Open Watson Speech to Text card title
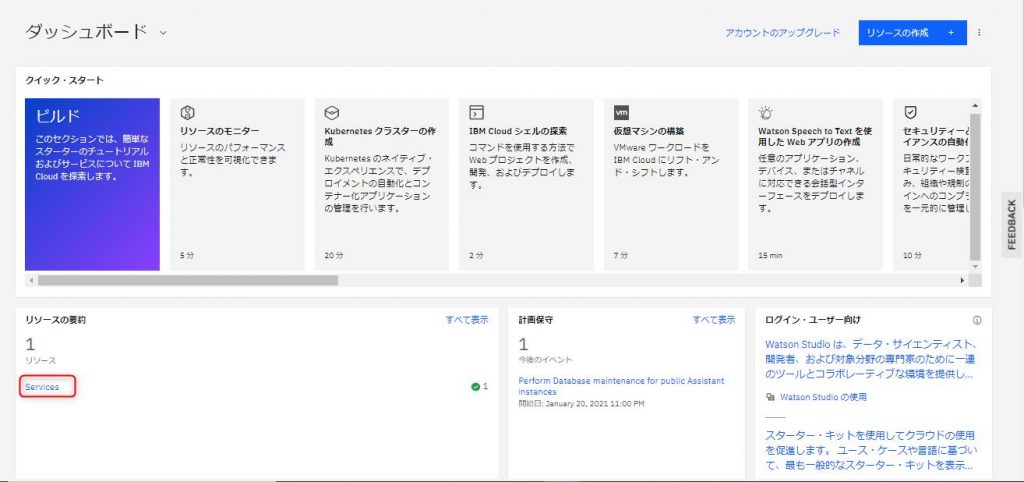This screenshot has width=1024, height=482. tap(815, 136)
